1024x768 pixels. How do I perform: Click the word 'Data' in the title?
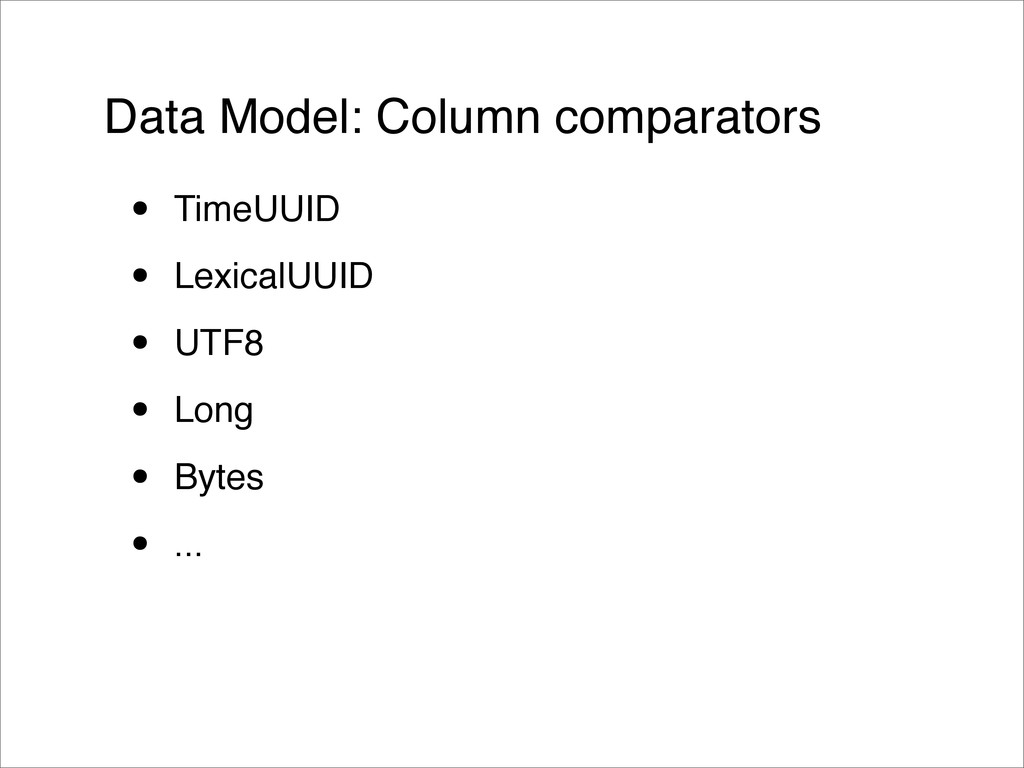pos(154,117)
